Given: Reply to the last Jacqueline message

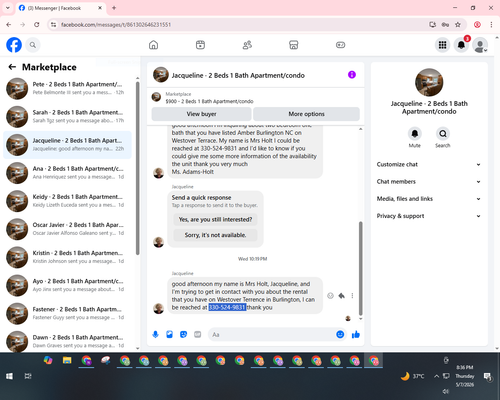Looking at the screenshot, I should click(x=342, y=296).
